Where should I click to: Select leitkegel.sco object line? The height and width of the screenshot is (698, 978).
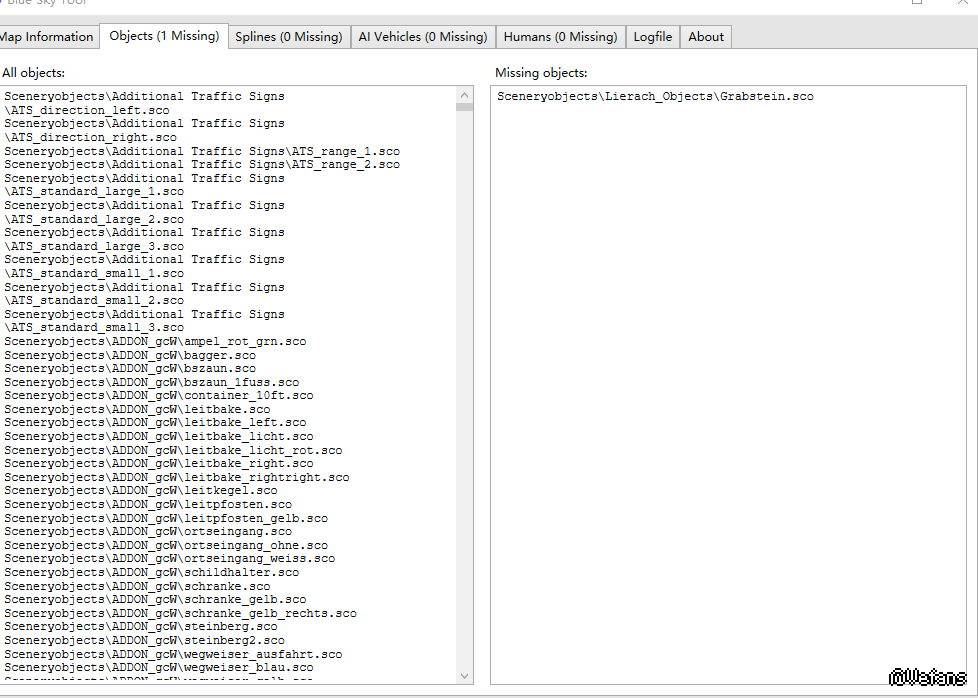[141, 491]
